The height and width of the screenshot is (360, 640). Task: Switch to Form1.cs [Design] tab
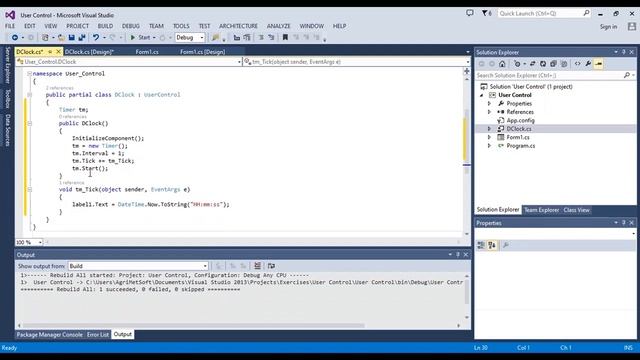pos(202,52)
